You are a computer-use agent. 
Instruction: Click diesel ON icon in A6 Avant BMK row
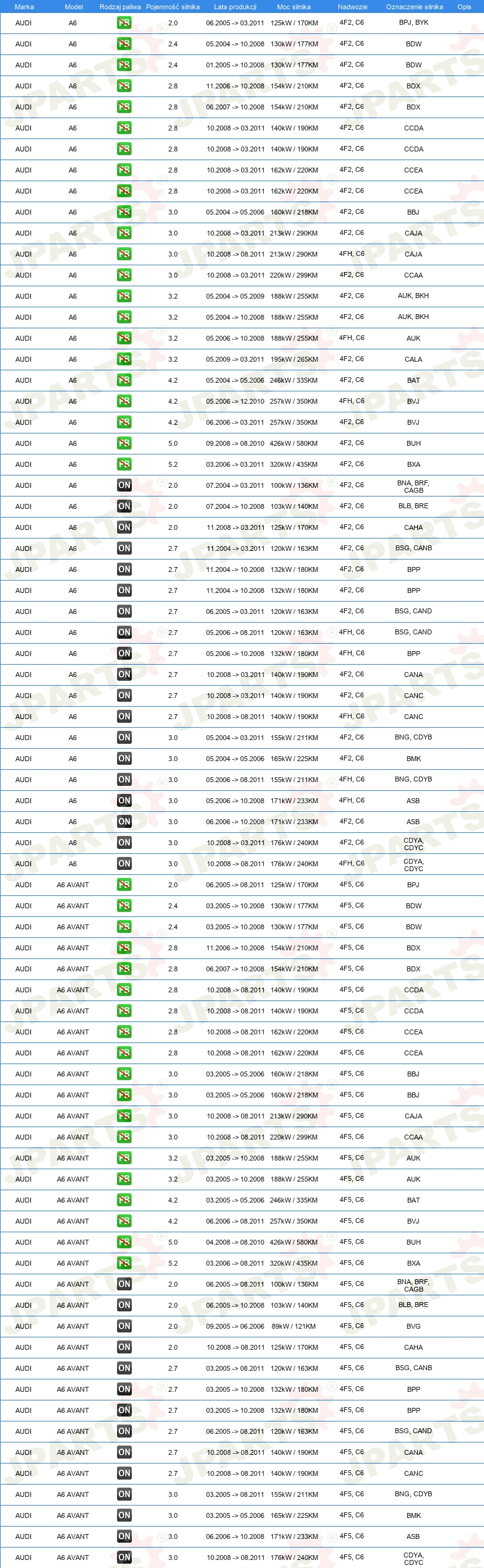[x=124, y=1515]
